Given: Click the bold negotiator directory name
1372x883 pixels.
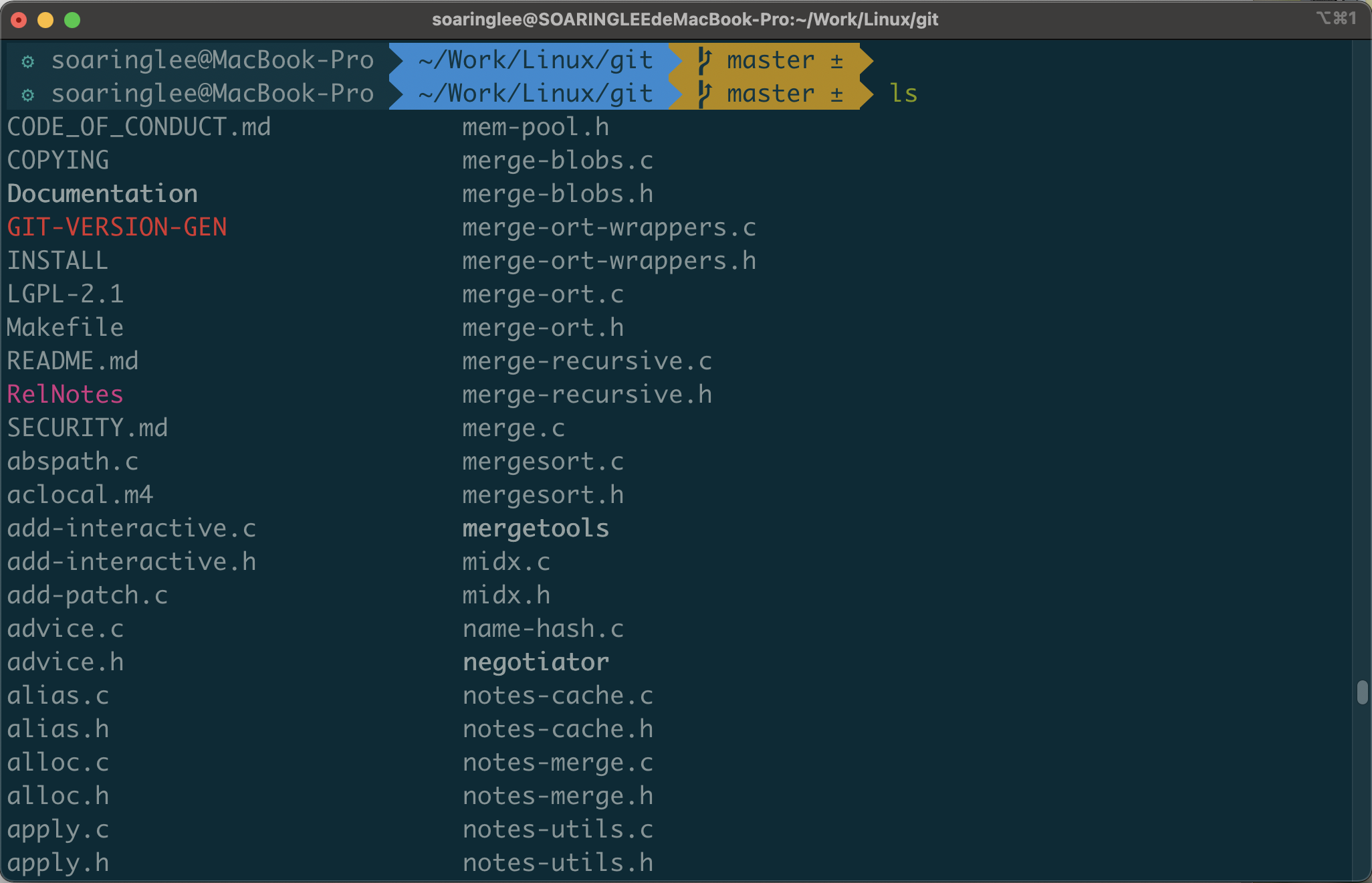Looking at the screenshot, I should coord(536,662).
